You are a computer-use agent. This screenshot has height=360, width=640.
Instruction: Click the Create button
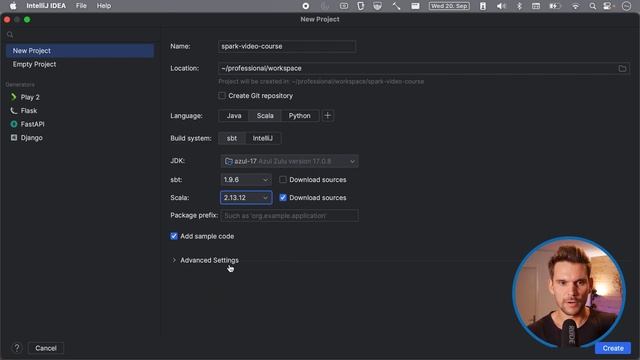[613, 348]
